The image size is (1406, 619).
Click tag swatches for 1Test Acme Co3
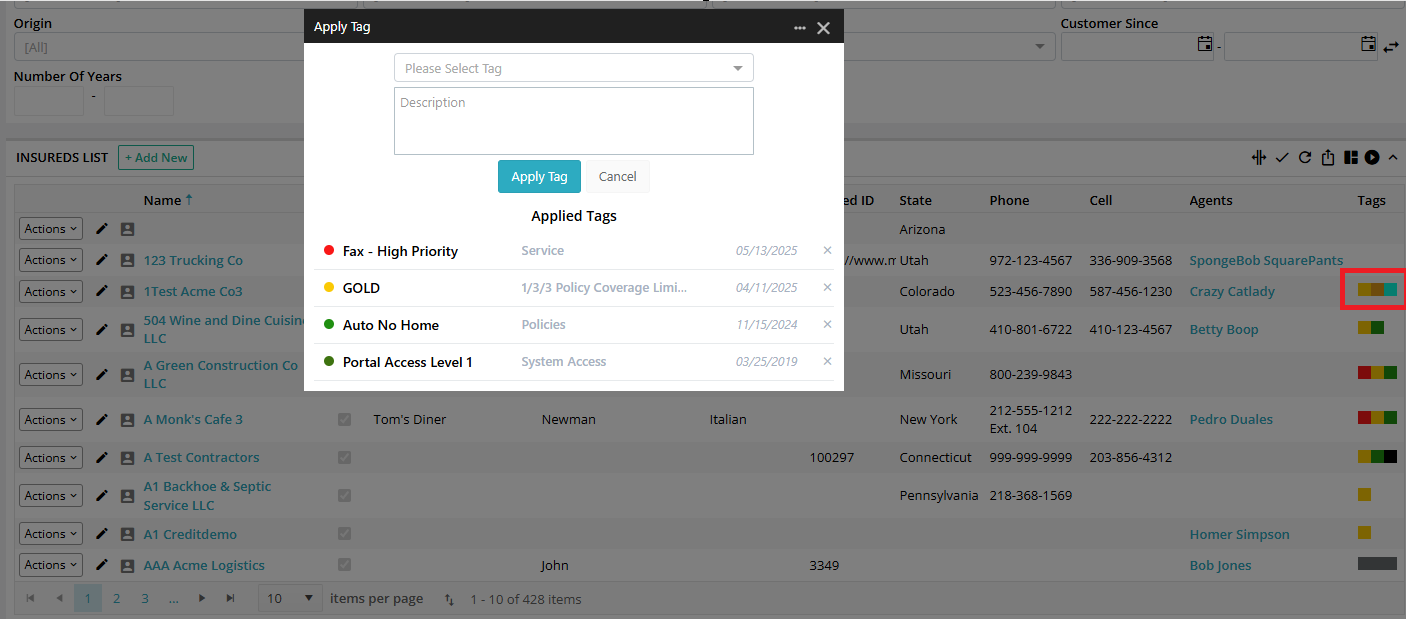click(1377, 290)
